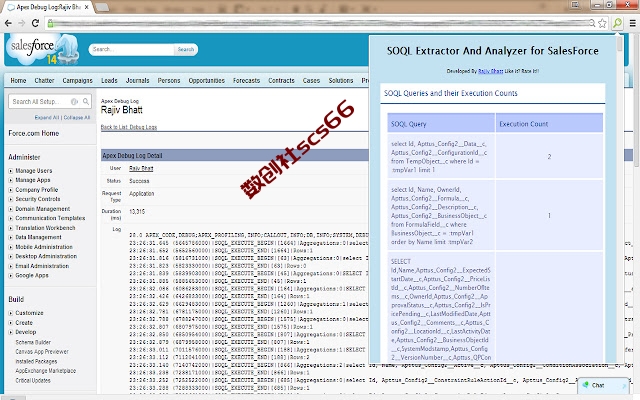Click Back to List: Debug Logs link
Viewport: 640px width, 400px height.
coord(129,127)
